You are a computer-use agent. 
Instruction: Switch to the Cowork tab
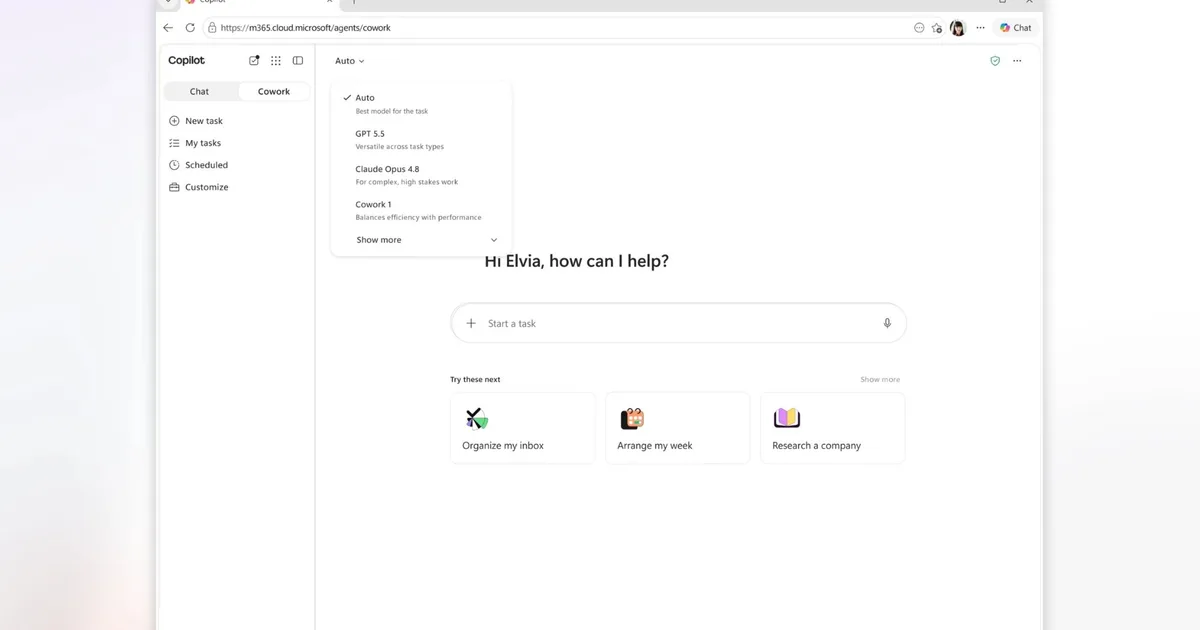click(x=274, y=91)
